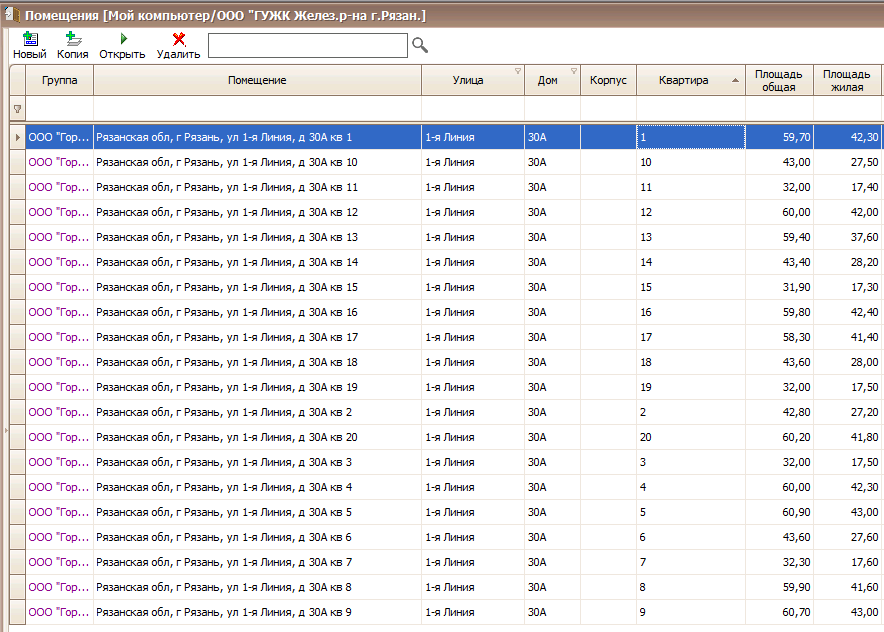Click the window door icon in title bar

(x=11, y=15)
